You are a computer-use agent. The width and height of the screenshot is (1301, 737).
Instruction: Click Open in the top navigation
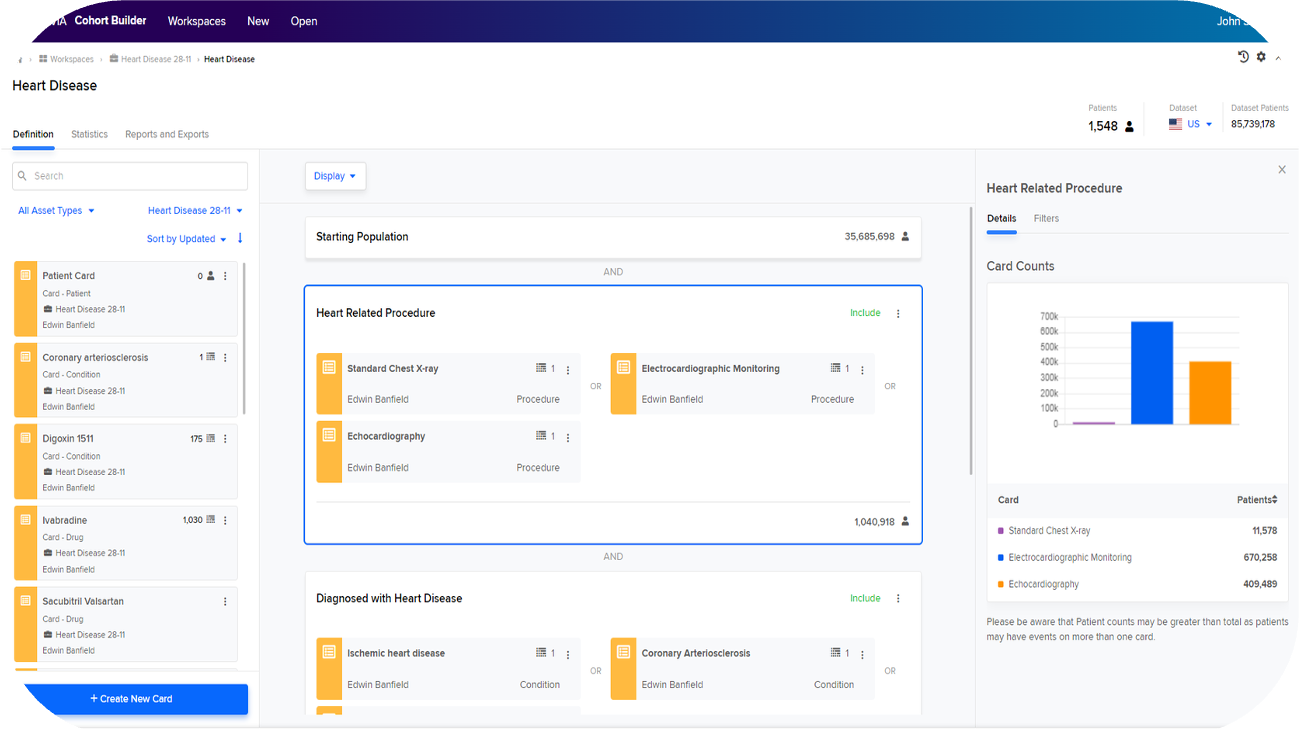304,21
